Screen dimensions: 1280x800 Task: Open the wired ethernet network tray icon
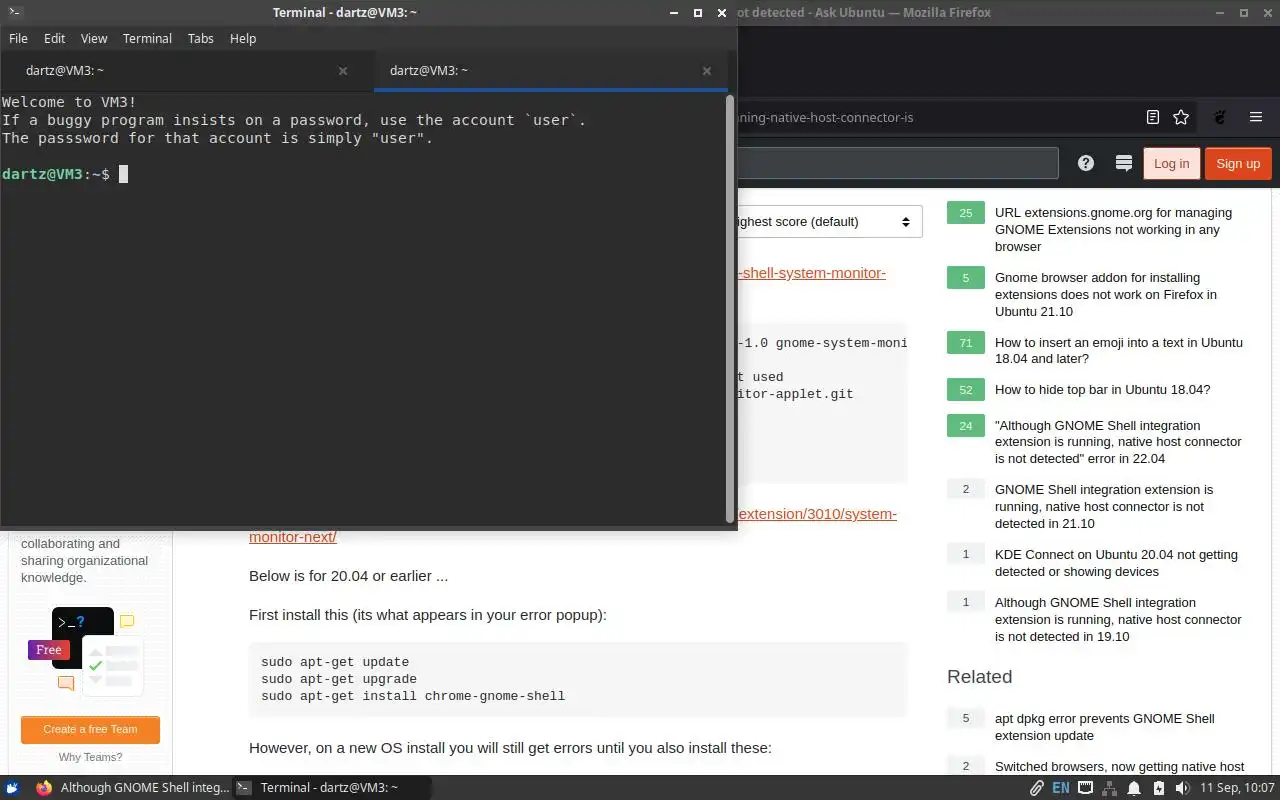tap(1085, 787)
